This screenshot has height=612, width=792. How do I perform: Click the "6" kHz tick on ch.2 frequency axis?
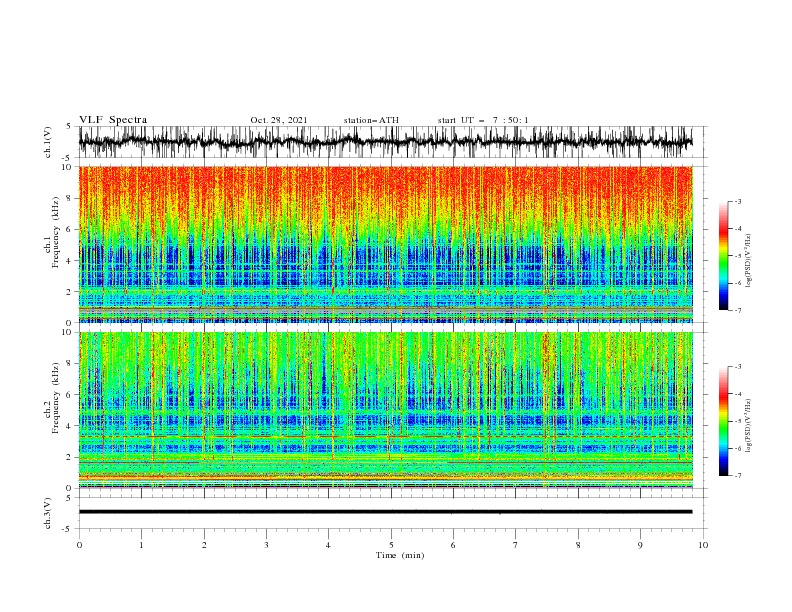69,395
